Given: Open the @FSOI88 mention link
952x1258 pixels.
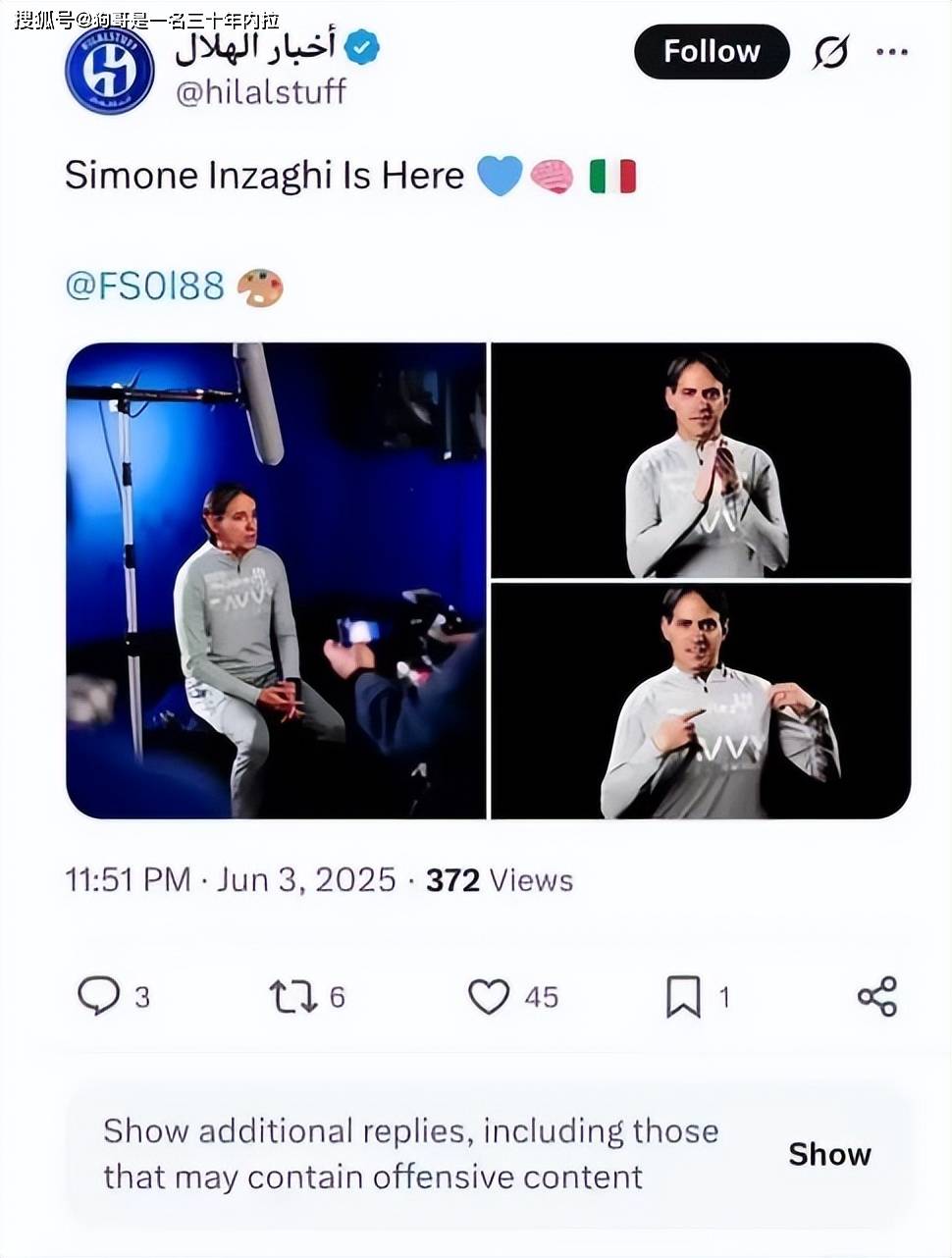Looking at the screenshot, I should point(145,286).
